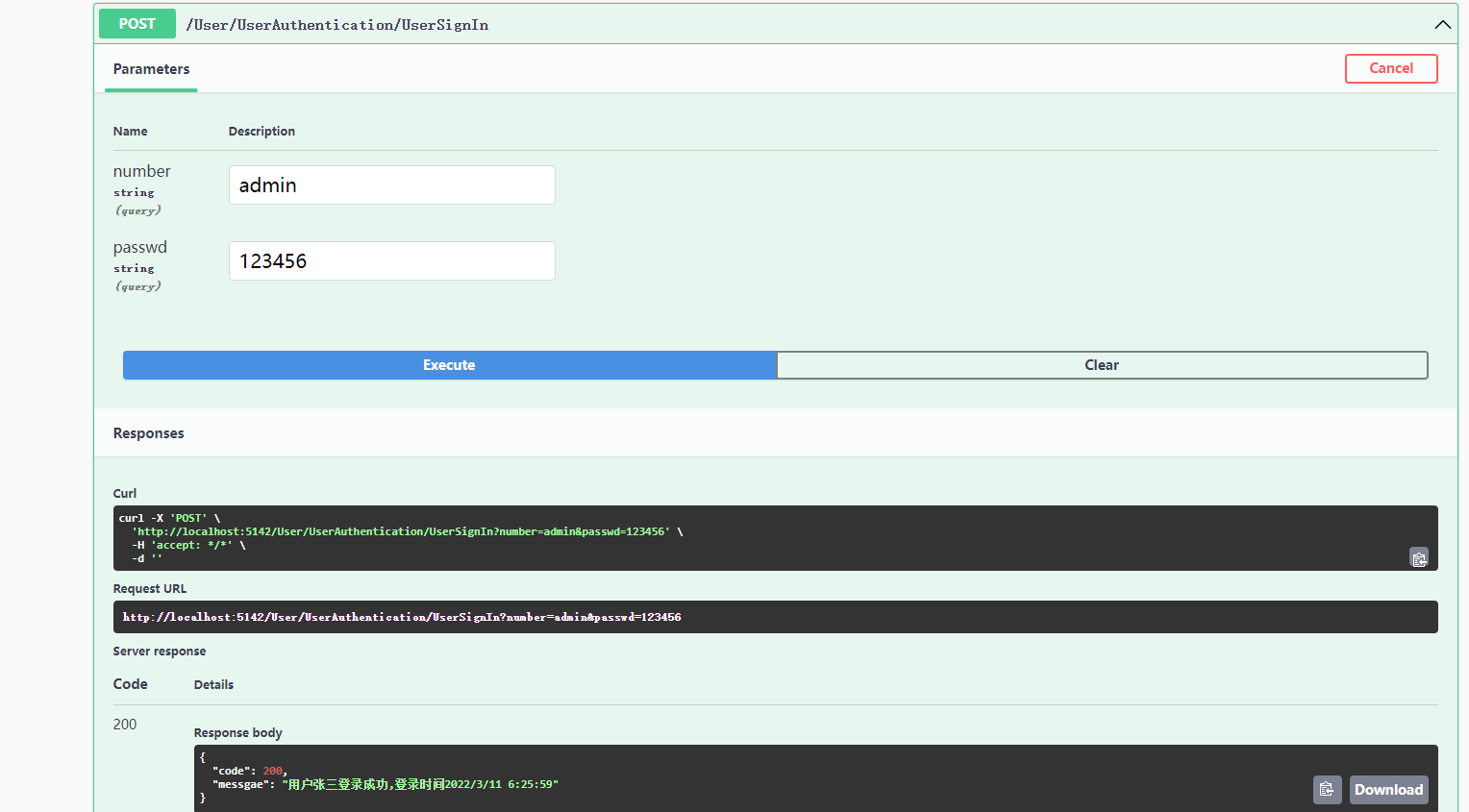Click the green POST method badge
The width and height of the screenshot is (1469, 812).
(137, 23)
